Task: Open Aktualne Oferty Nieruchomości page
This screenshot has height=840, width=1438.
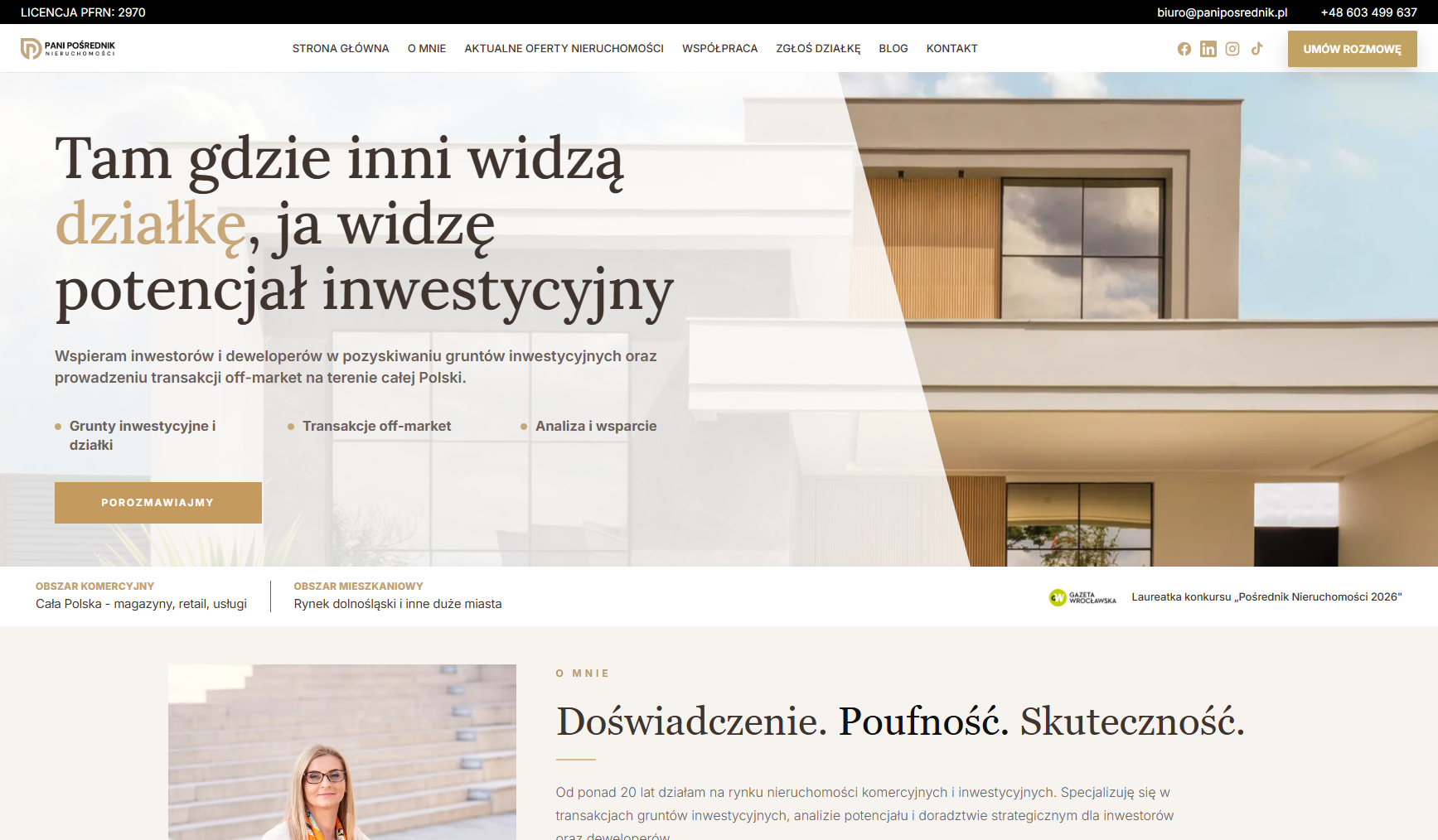Action: (564, 49)
